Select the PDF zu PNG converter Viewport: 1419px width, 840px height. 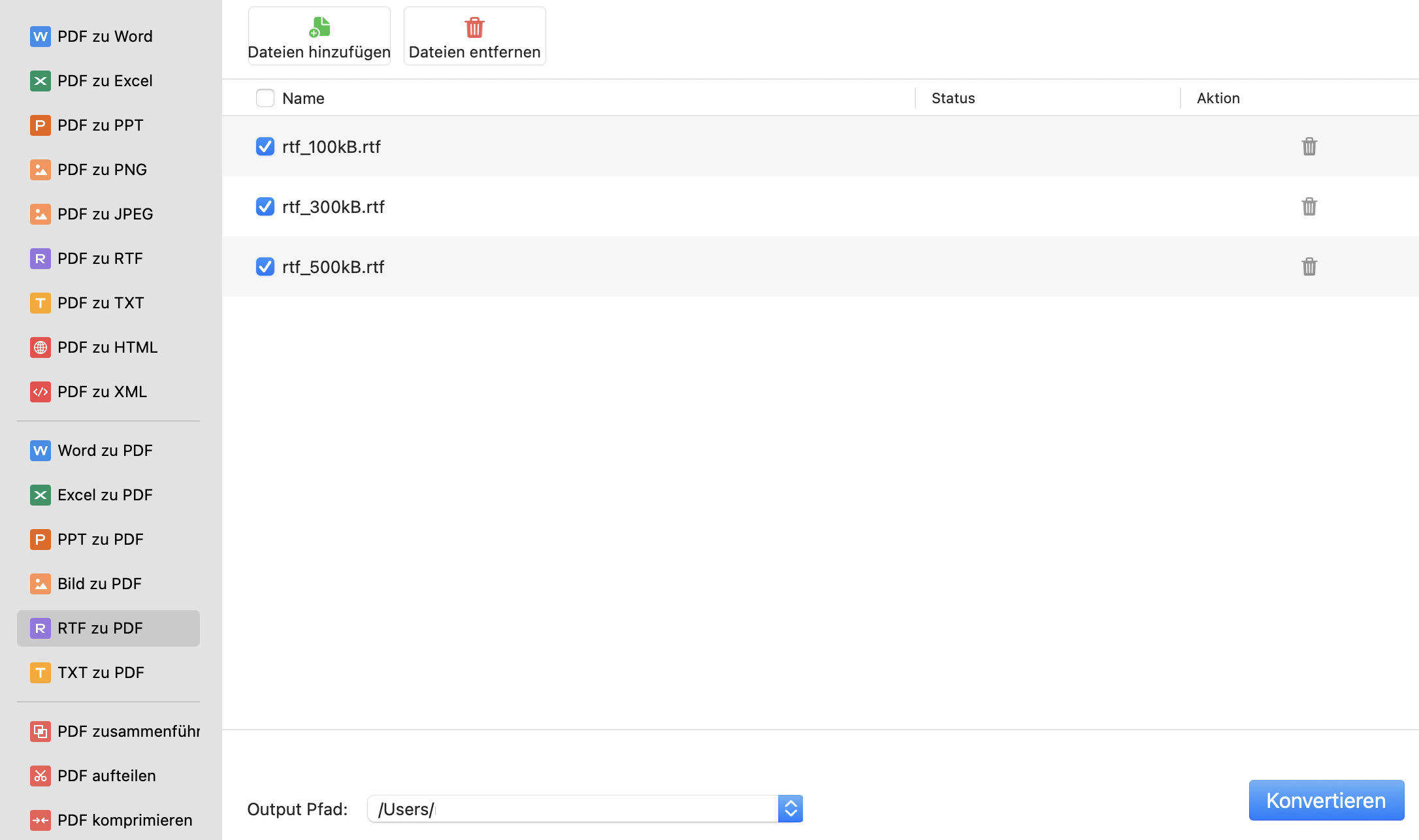pyautogui.click(x=40, y=169)
